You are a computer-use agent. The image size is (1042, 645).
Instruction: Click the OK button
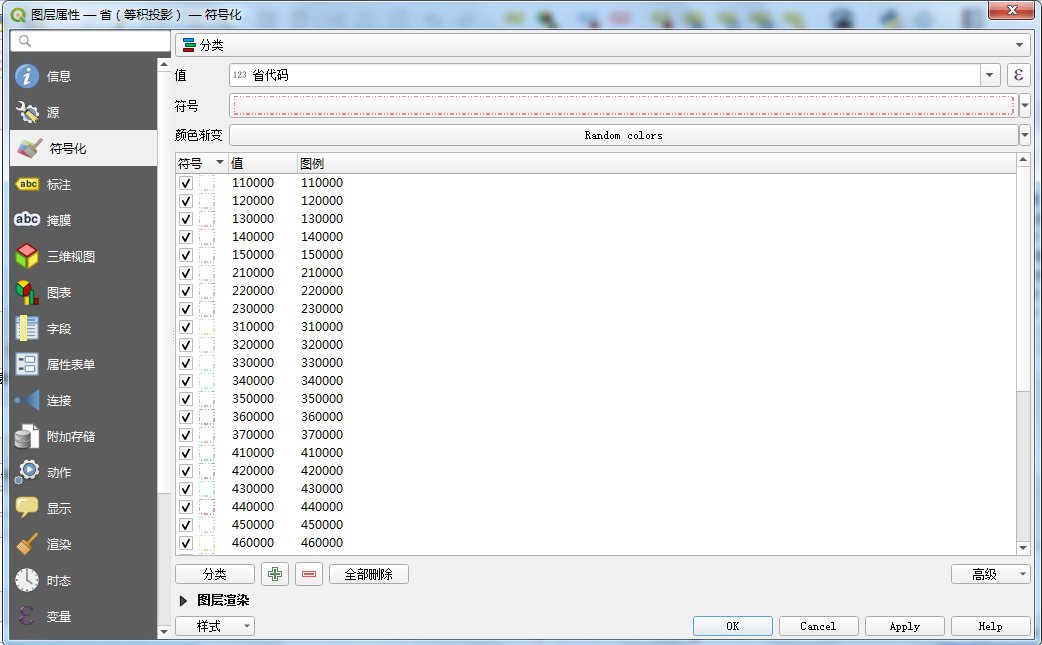click(x=732, y=626)
